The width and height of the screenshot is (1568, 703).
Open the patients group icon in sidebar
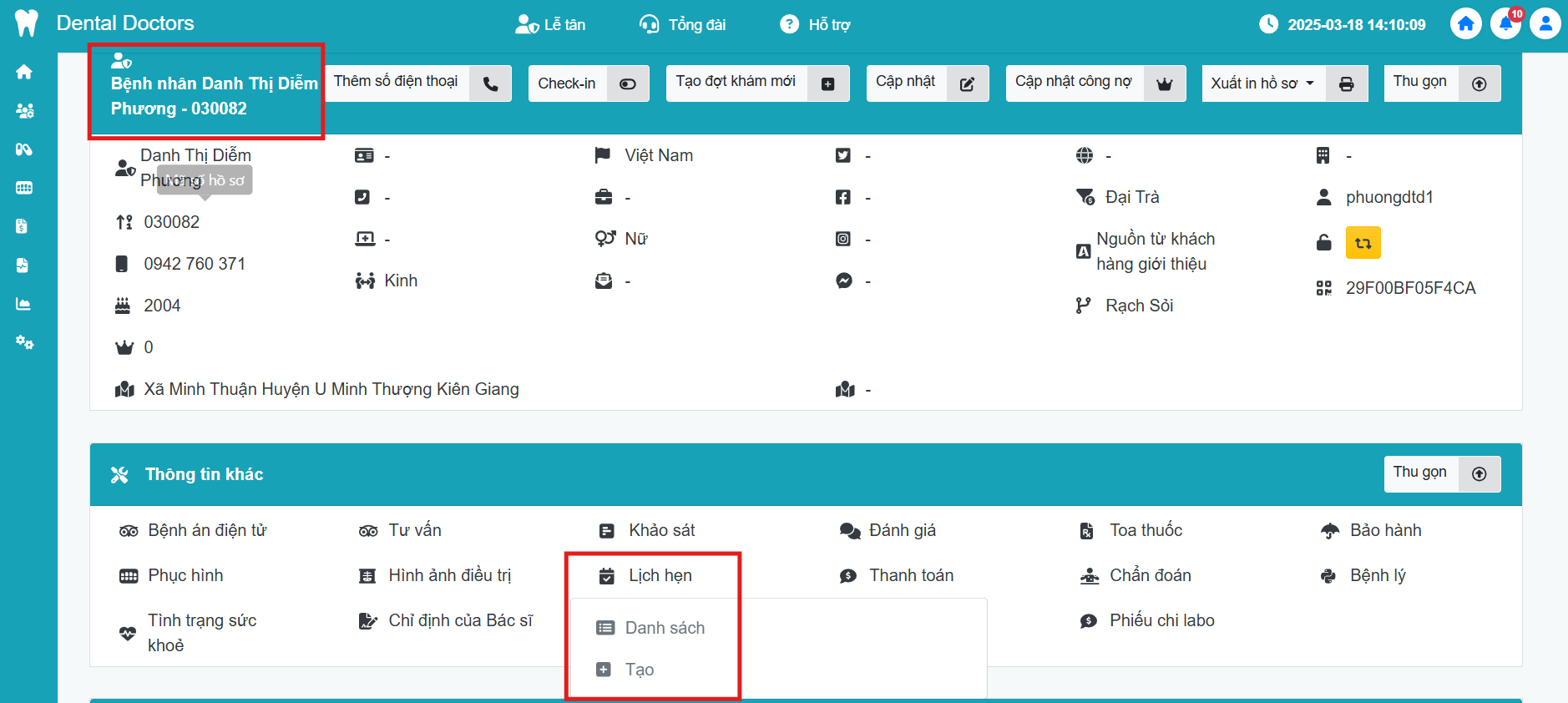[x=24, y=110]
